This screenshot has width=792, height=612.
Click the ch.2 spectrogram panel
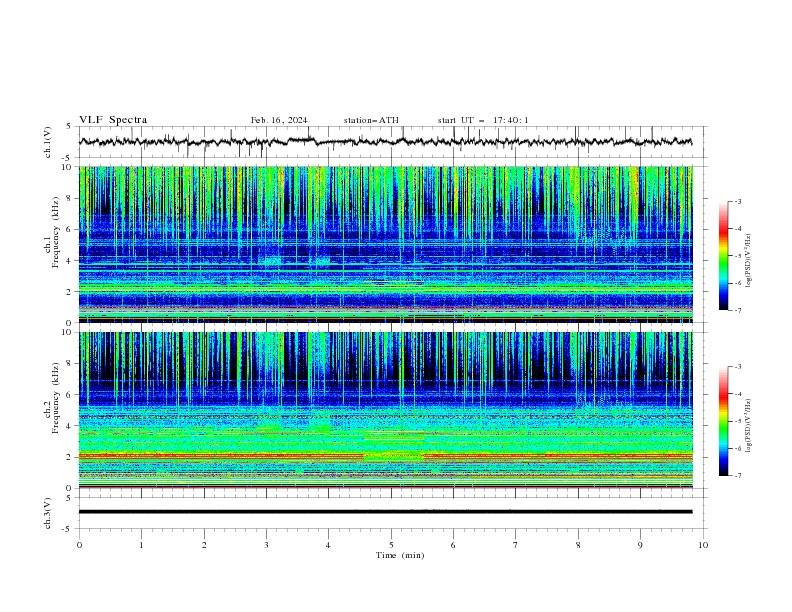click(386, 410)
